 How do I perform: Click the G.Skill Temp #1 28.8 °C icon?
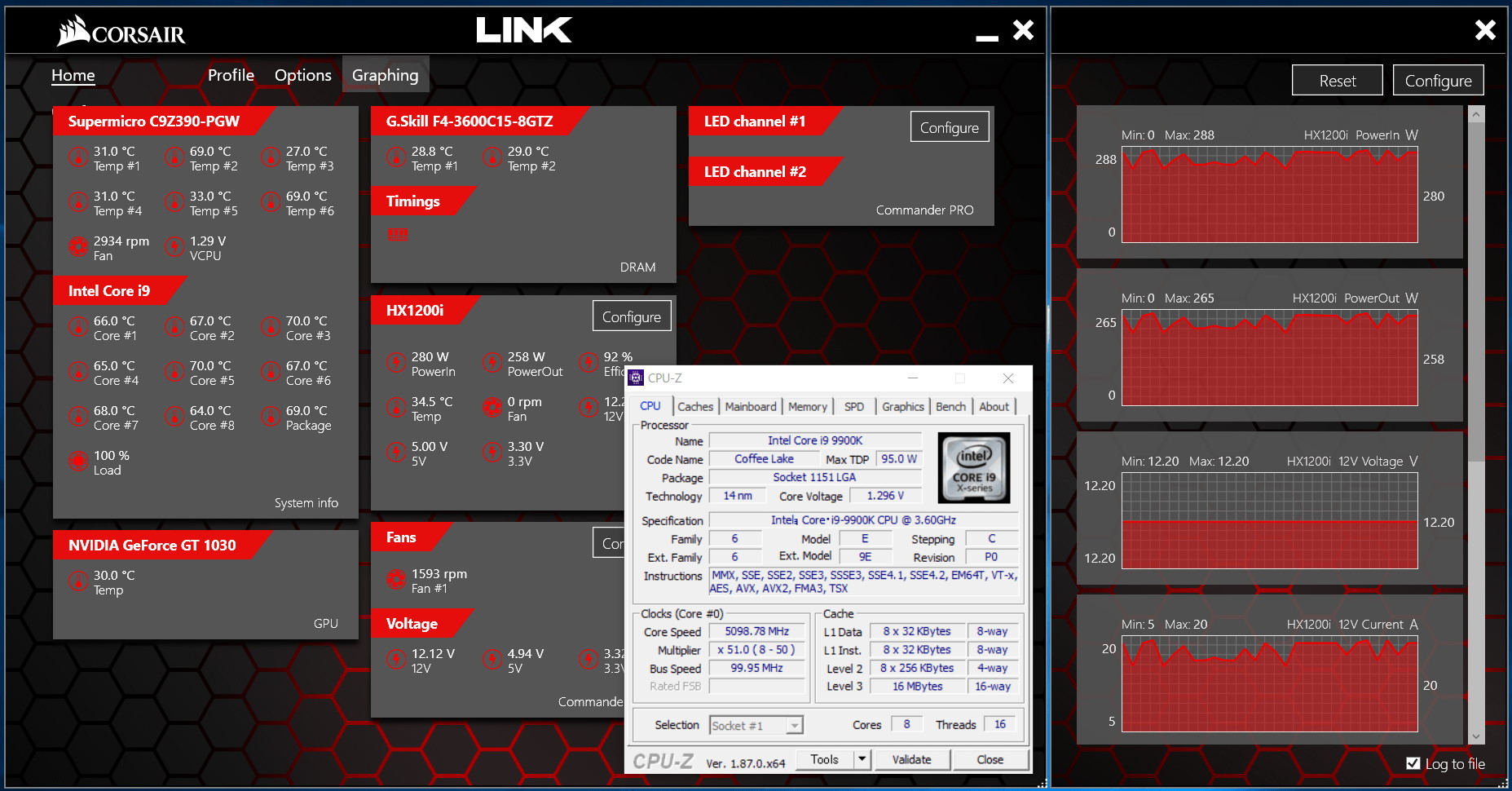396,157
